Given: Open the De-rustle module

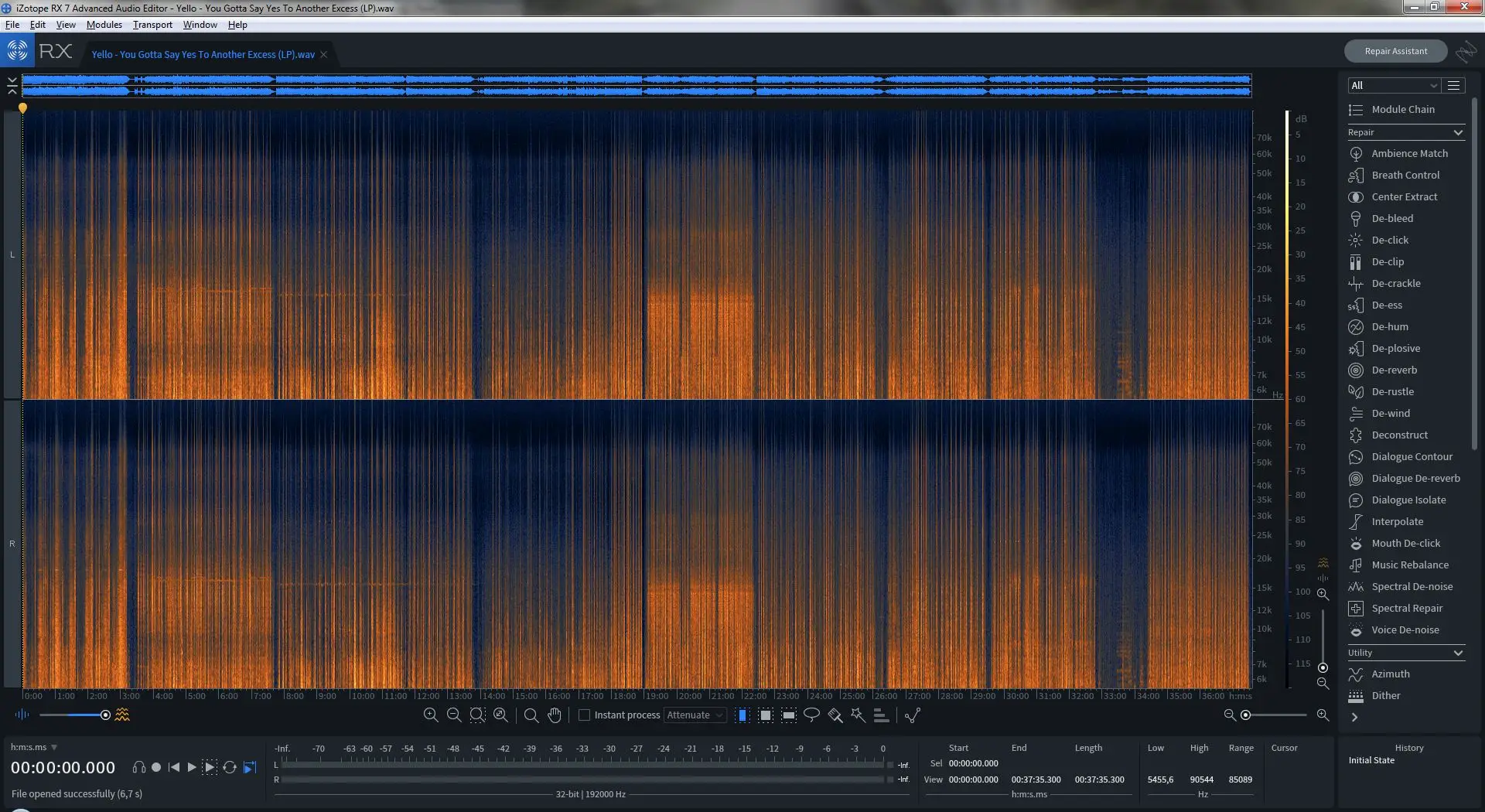Looking at the screenshot, I should (1381, 391).
